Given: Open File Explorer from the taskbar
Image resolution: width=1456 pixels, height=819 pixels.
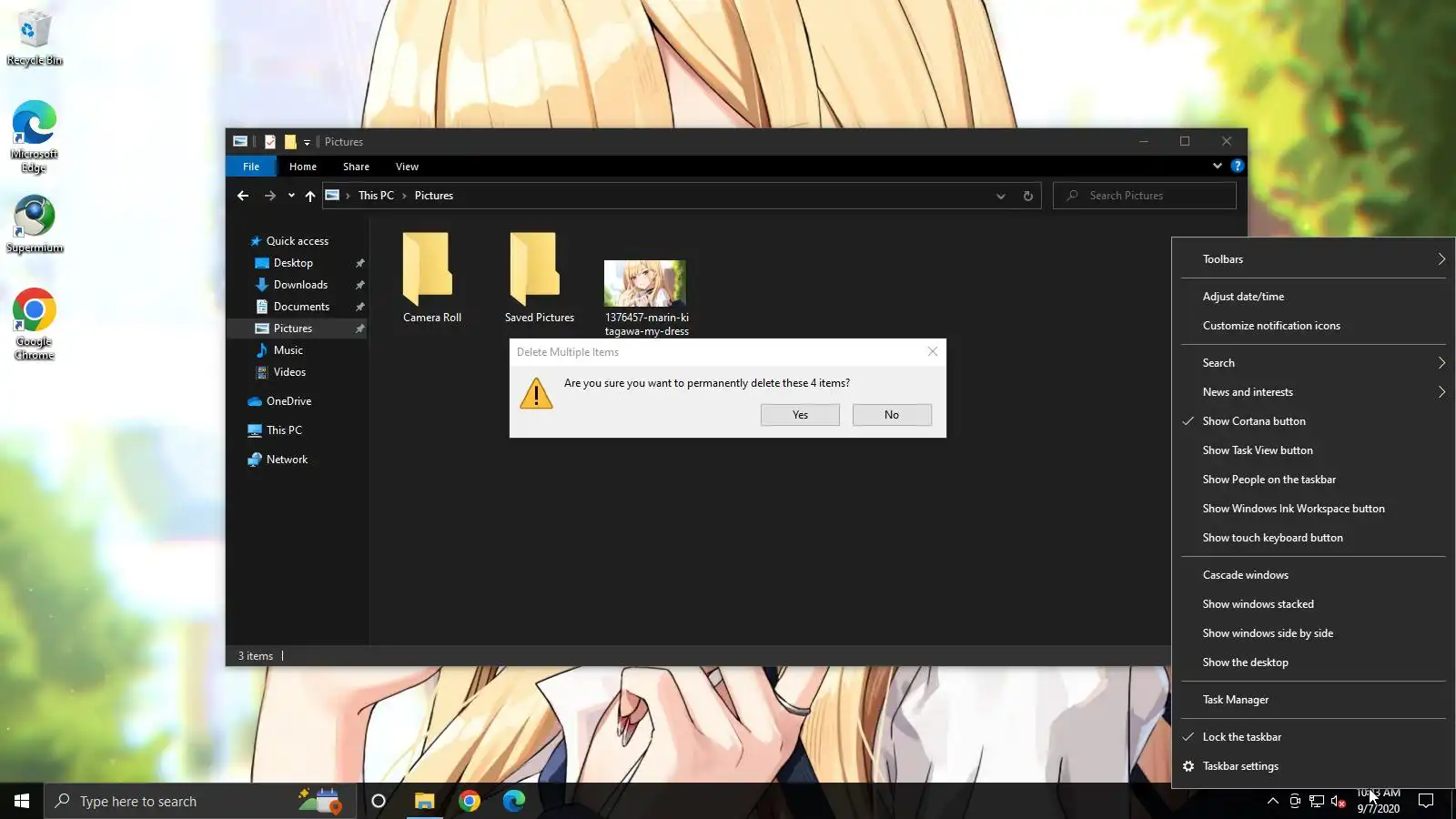Looking at the screenshot, I should [424, 801].
